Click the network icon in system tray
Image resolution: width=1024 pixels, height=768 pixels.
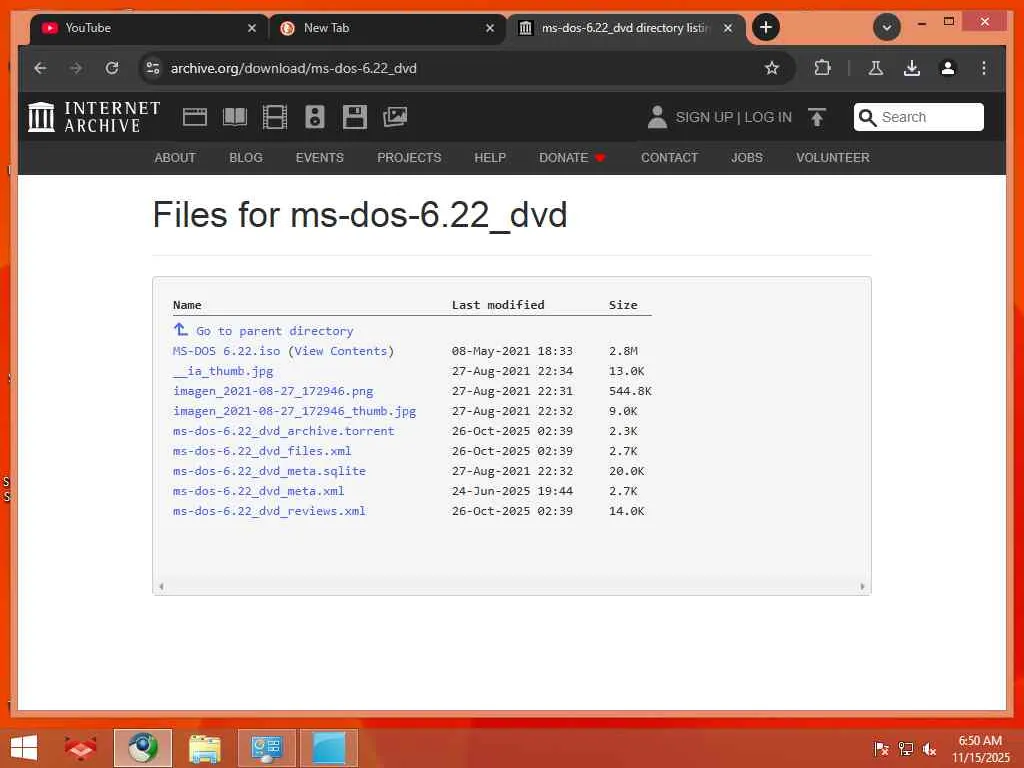click(x=905, y=749)
